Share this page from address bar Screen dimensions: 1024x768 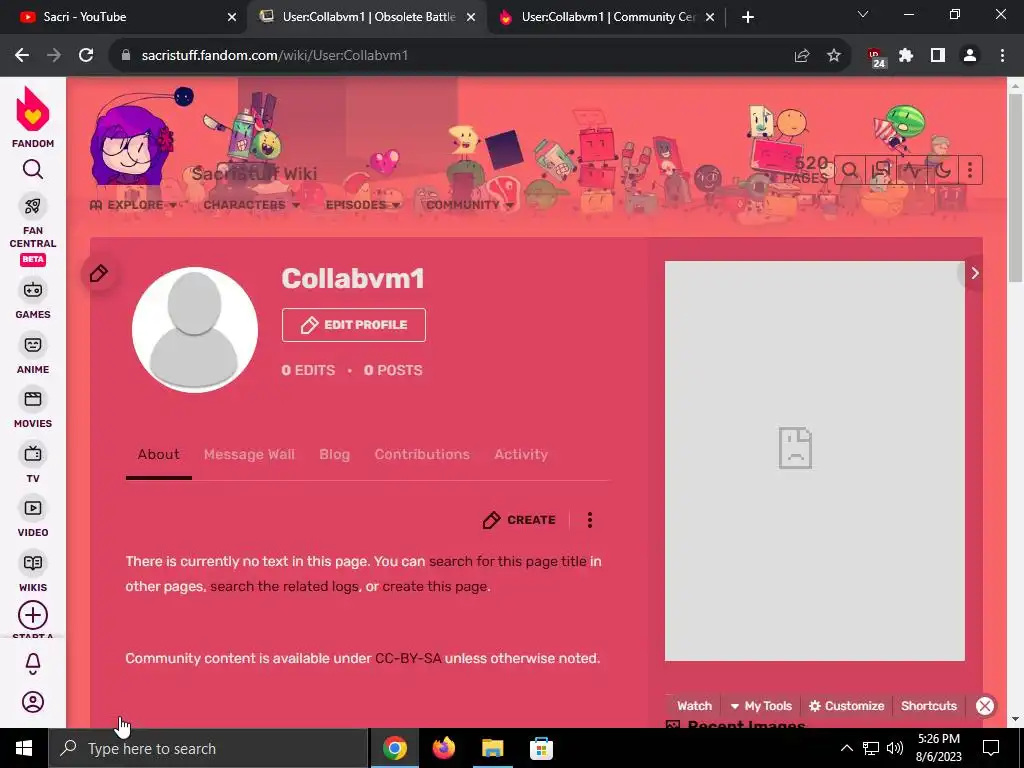point(802,56)
